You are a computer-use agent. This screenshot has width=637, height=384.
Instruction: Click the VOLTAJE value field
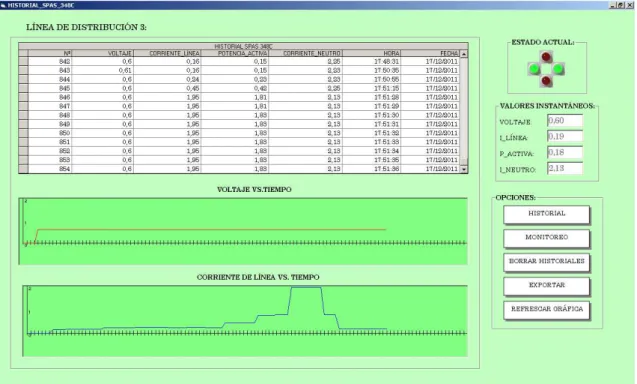[565, 121]
